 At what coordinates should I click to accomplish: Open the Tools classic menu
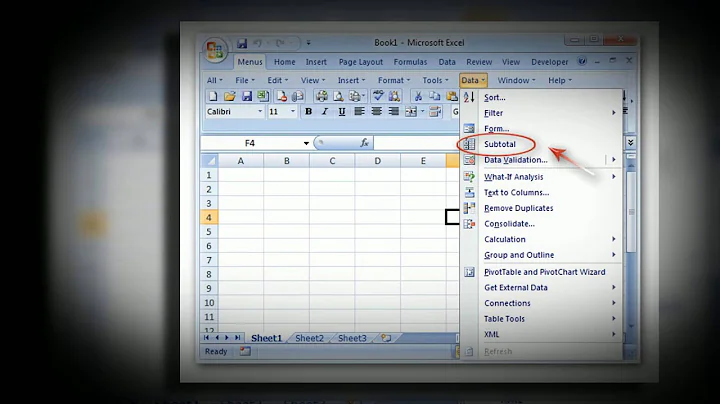[435, 80]
